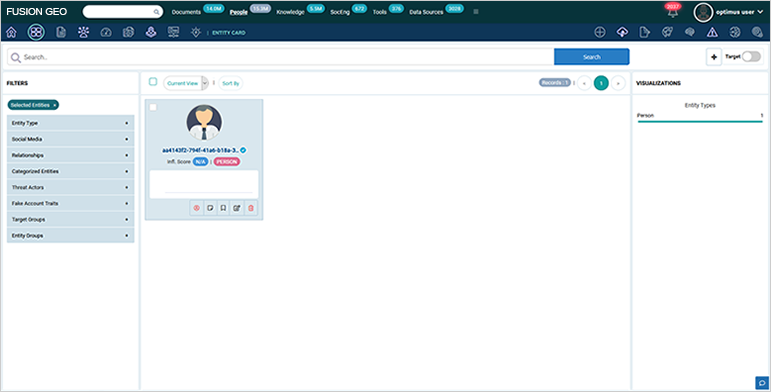
Task: Tick the checkbox on the person entity card
Action: click(153, 107)
